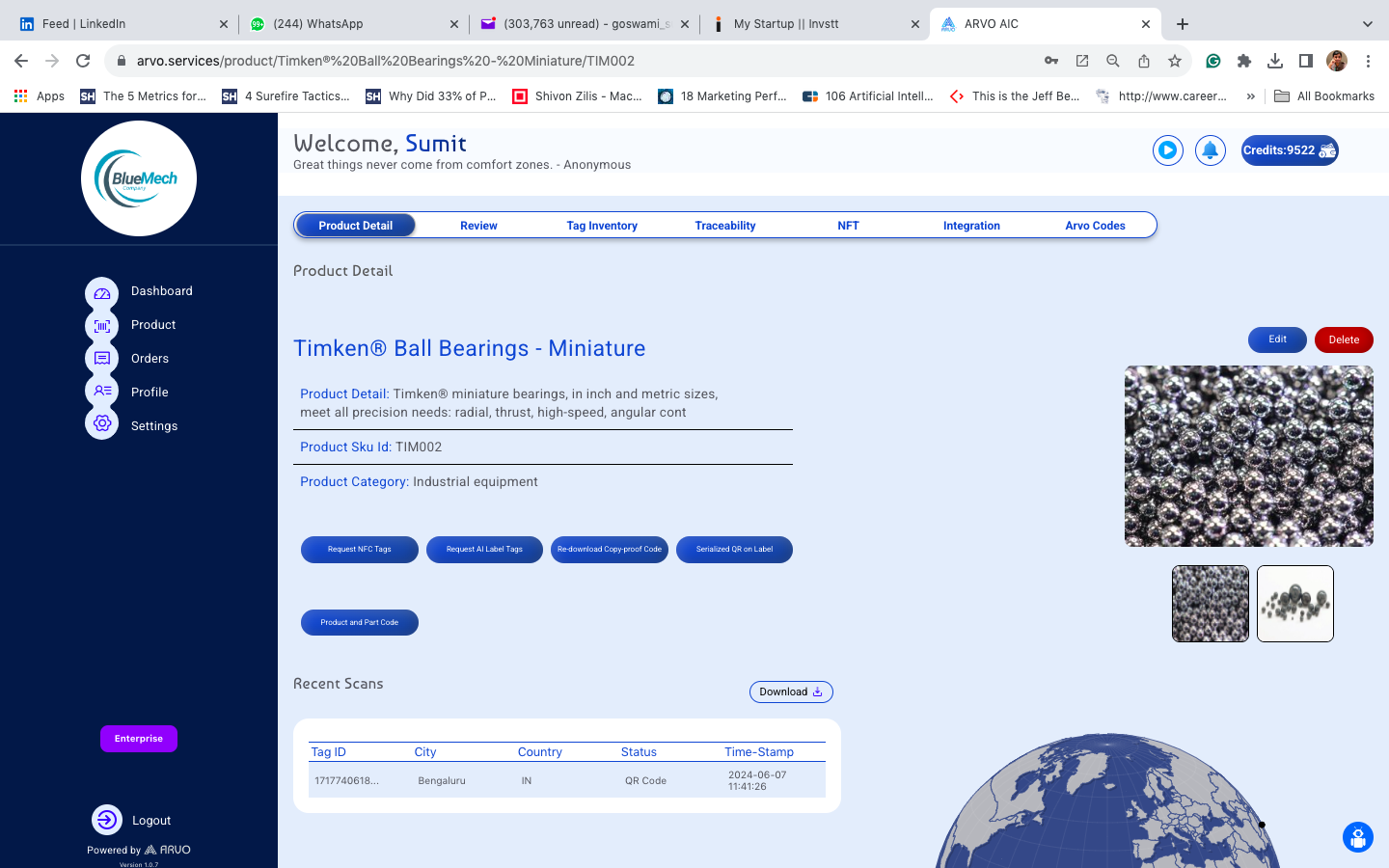Click Product and Part Code button
The height and width of the screenshot is (868, 1389).
click(360, 623)
